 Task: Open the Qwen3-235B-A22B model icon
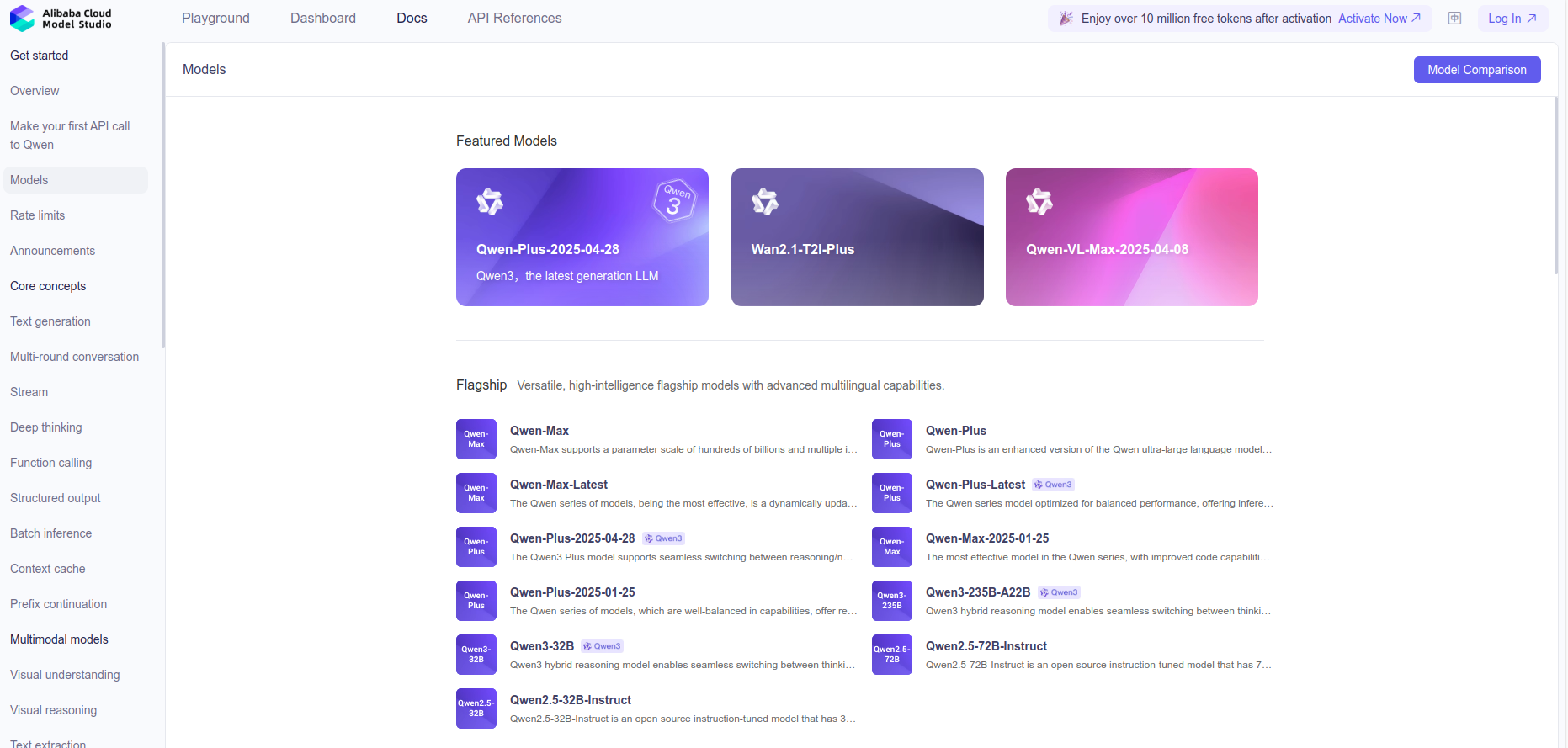pos(892,601)
